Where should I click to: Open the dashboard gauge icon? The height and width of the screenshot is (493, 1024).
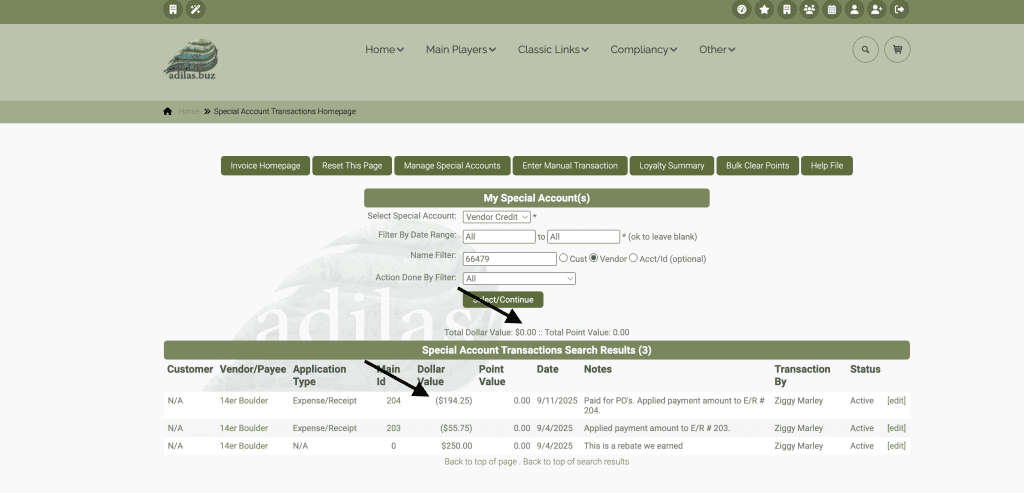[x=742, y=10]
